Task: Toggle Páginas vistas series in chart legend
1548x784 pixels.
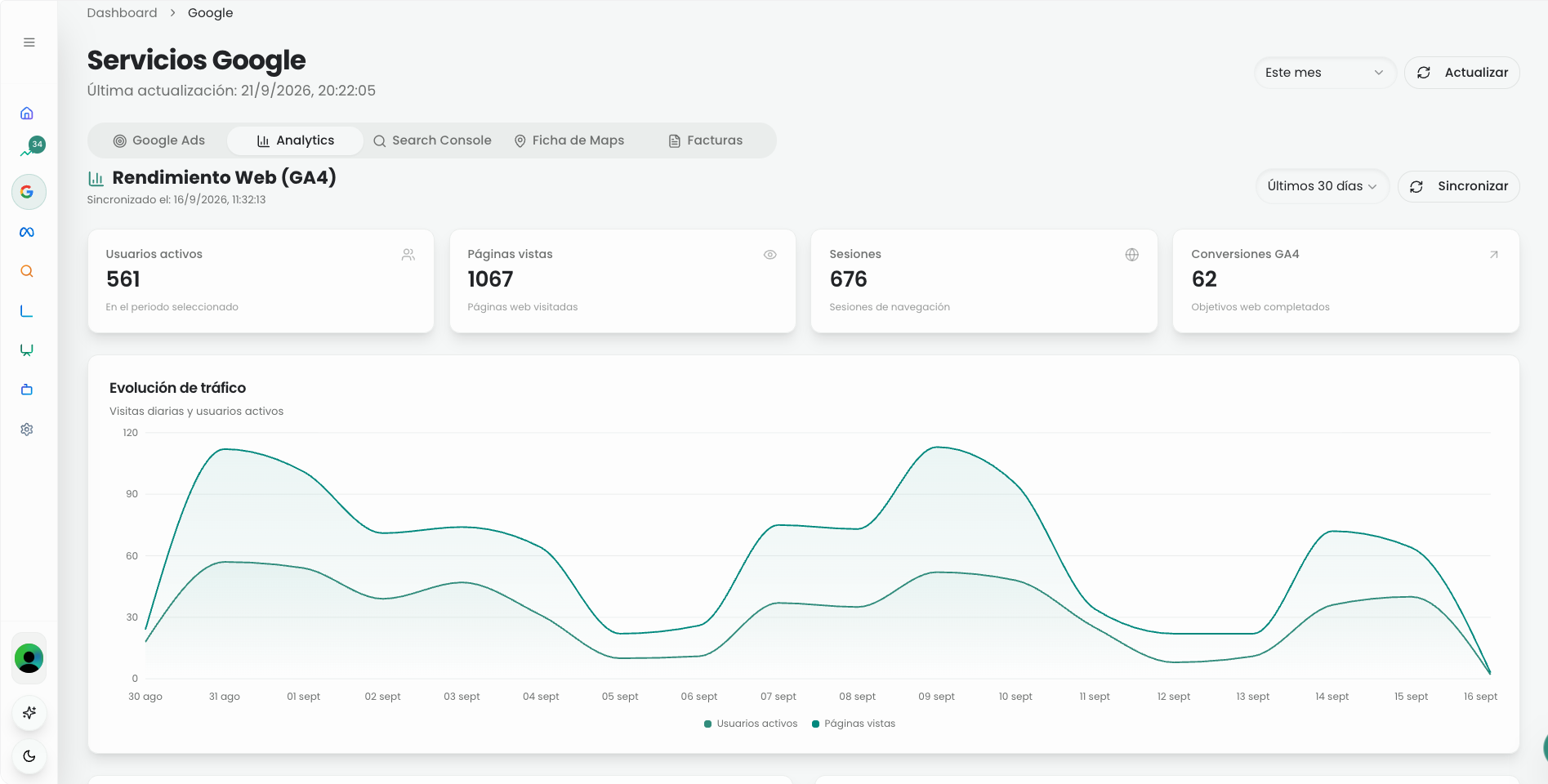Action: tap(854, 724)
